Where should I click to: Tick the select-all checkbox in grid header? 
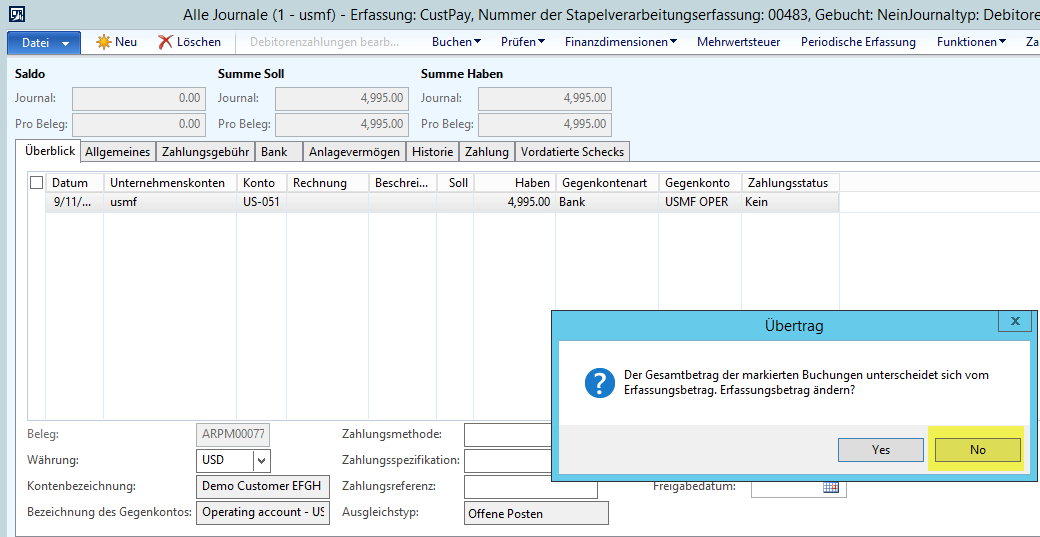[37, 183]
